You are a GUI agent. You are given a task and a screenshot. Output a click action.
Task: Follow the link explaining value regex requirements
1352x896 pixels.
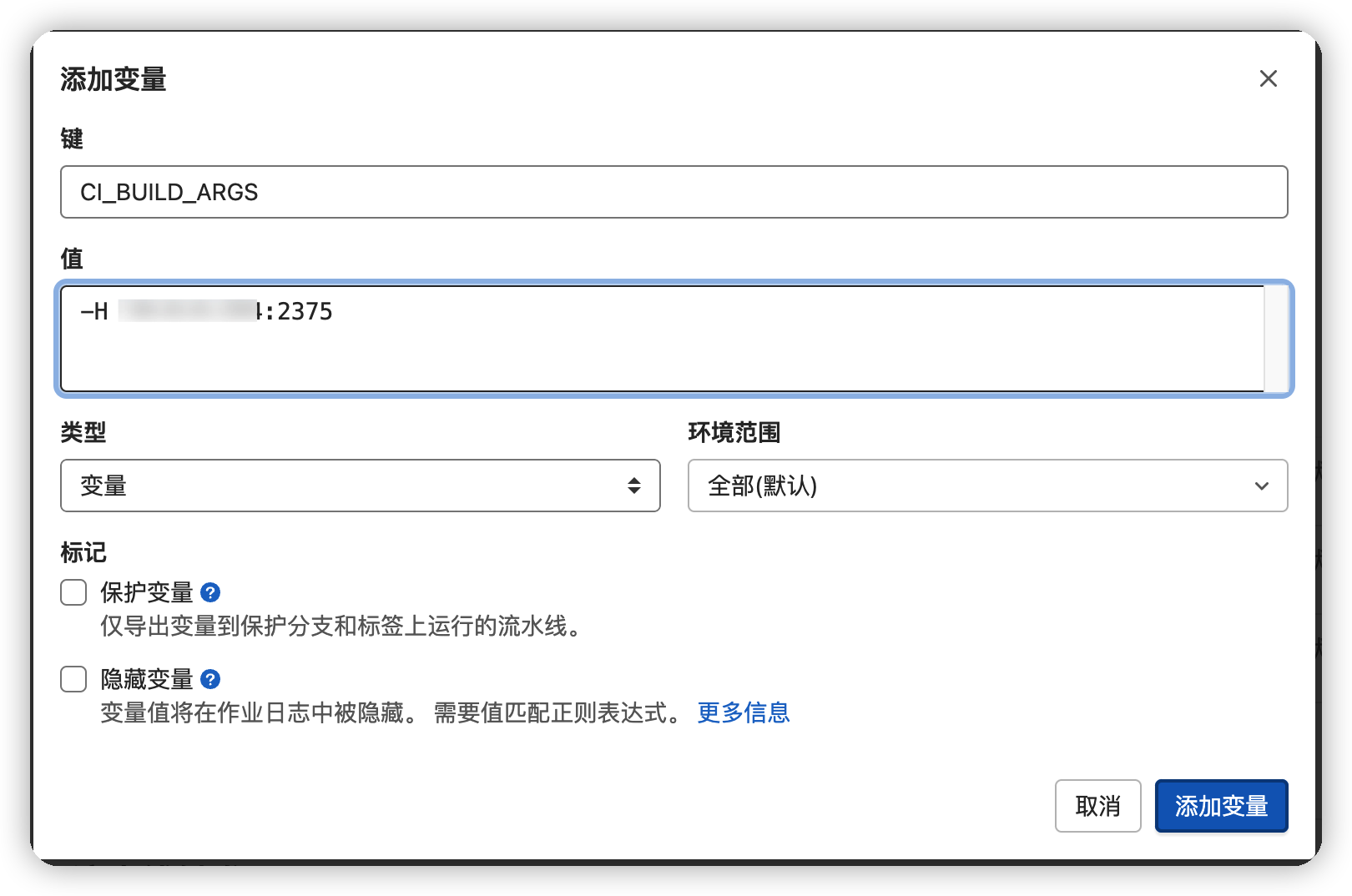coord(743,713)
